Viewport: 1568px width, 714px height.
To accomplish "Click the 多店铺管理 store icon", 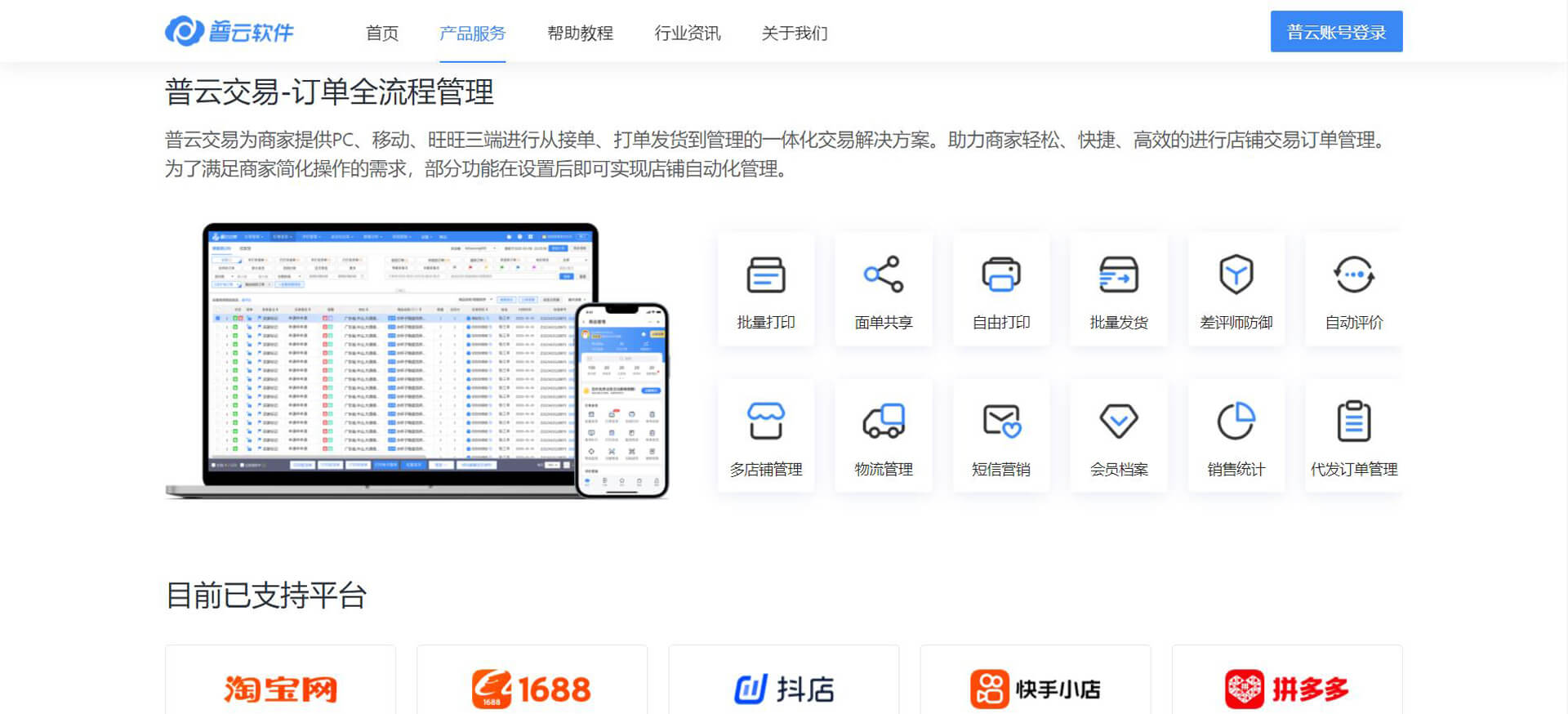I will (765, 422).
